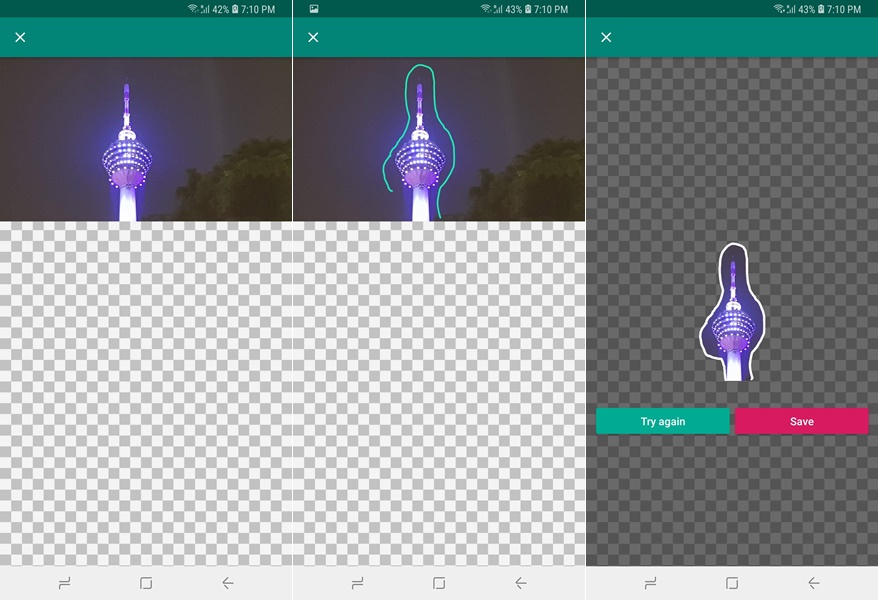Tap home icon in middle screen

click(439, 583)
